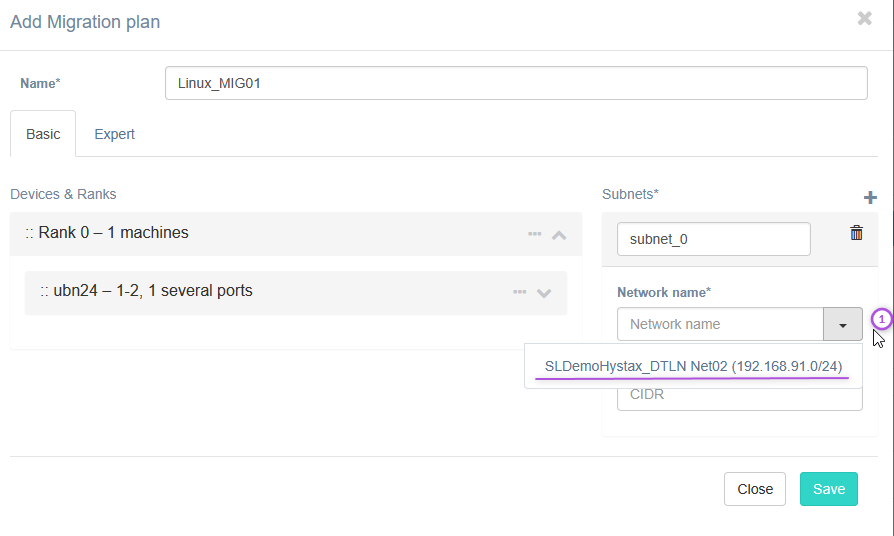This screenshot has width=894, height=536.
Task: Delete subnet_0 using the trash icon
Action: click(x=856, y=233)
